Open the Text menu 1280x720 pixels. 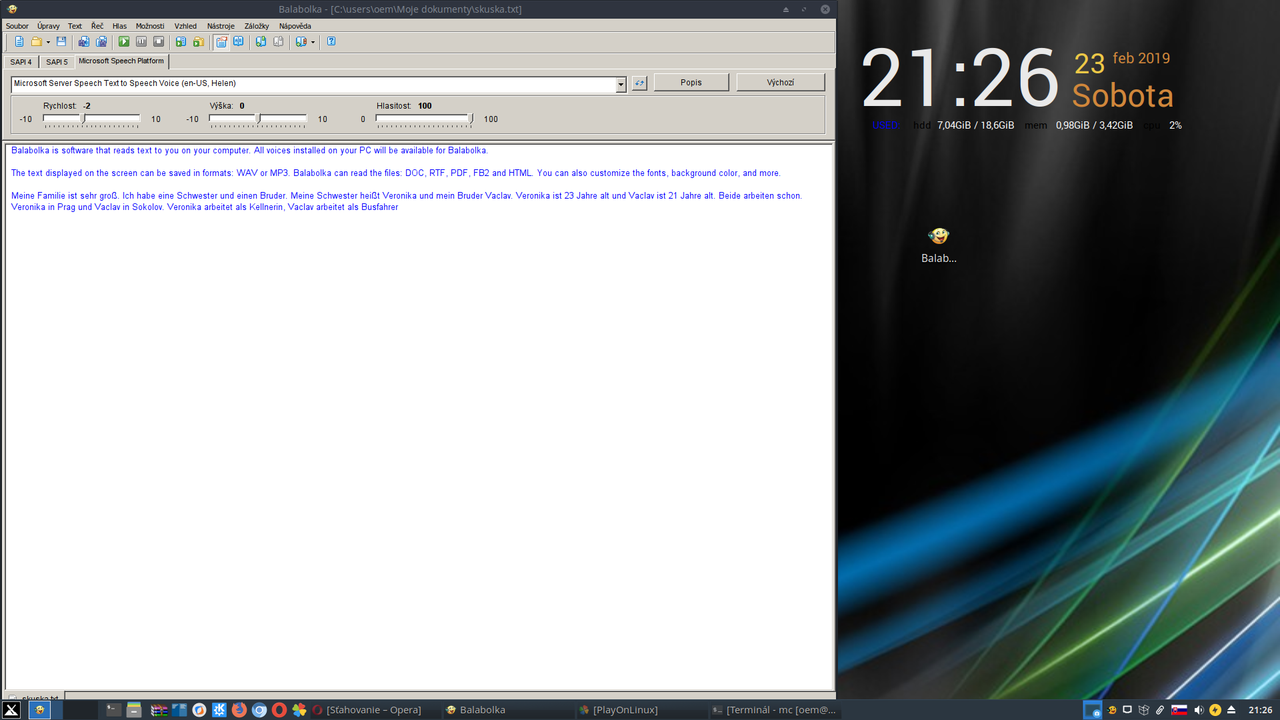click(x=75, y=26)
